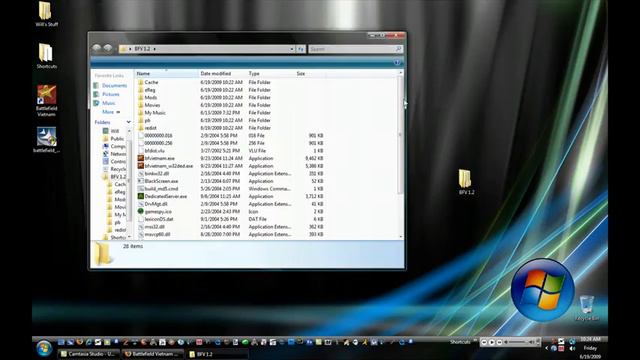The height and width of the screenshot is (360, 640).
Task: Expand breadcrumb arrow after BFV 1.2
Action: click(155, 49)
